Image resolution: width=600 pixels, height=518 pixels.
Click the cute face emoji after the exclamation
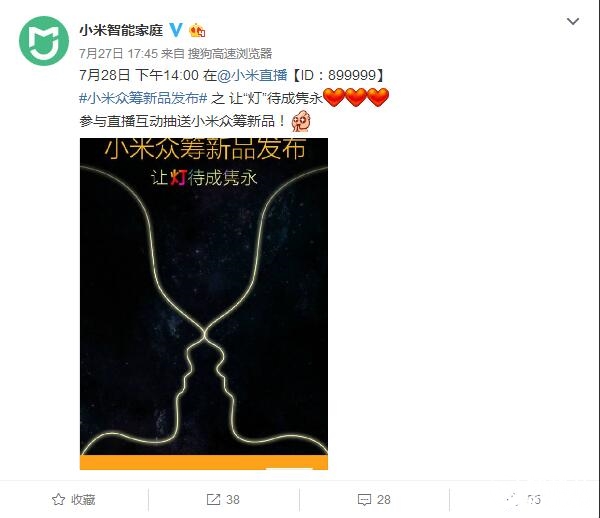[301, 121]
